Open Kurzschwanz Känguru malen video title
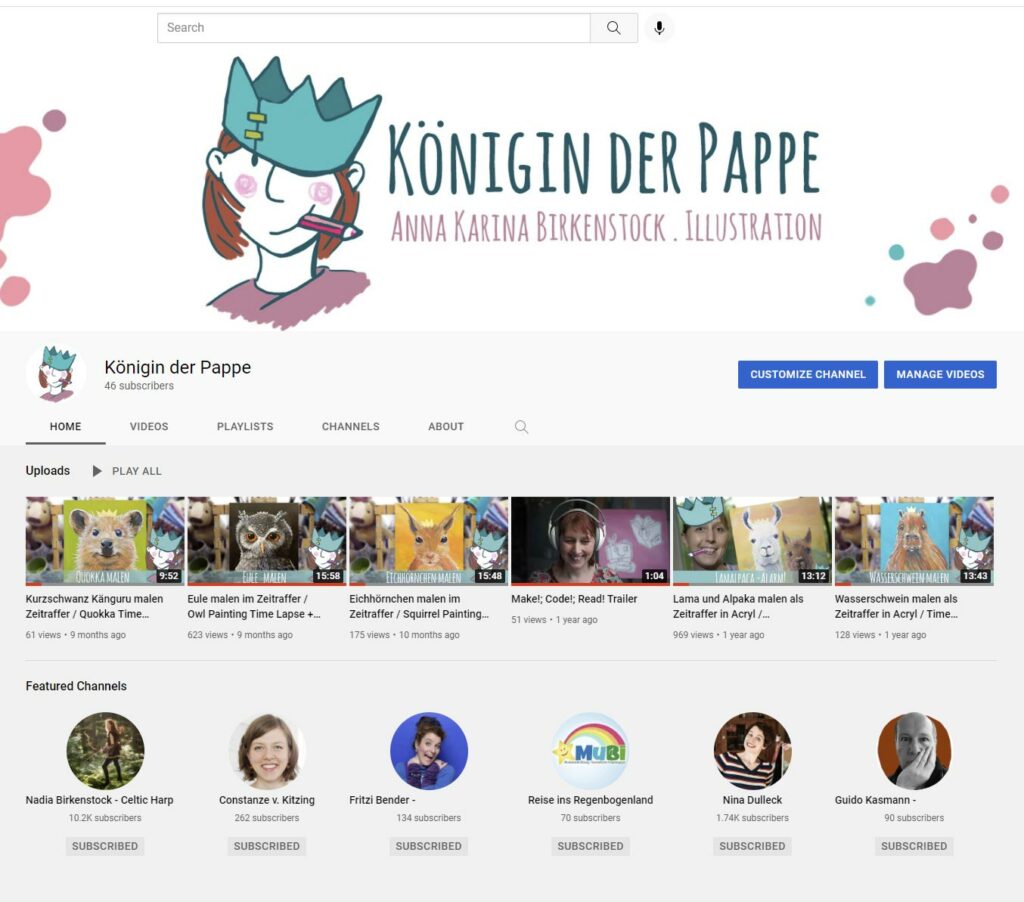The height and width of the screenshot is (902, 1024). 95,606
